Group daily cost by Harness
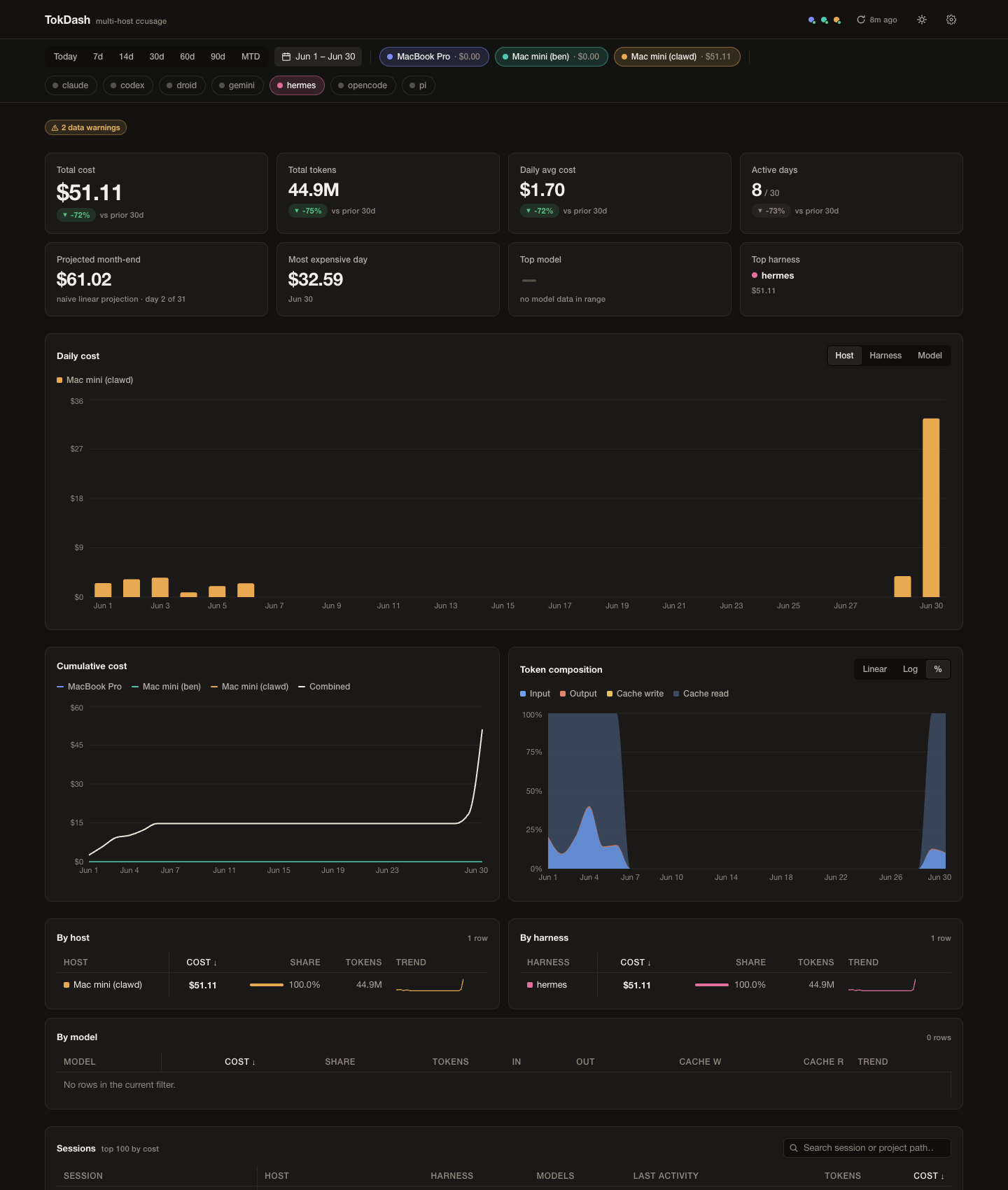Image resolution: width=1008 pixels, height=1190 pixels. click(885, 356)
